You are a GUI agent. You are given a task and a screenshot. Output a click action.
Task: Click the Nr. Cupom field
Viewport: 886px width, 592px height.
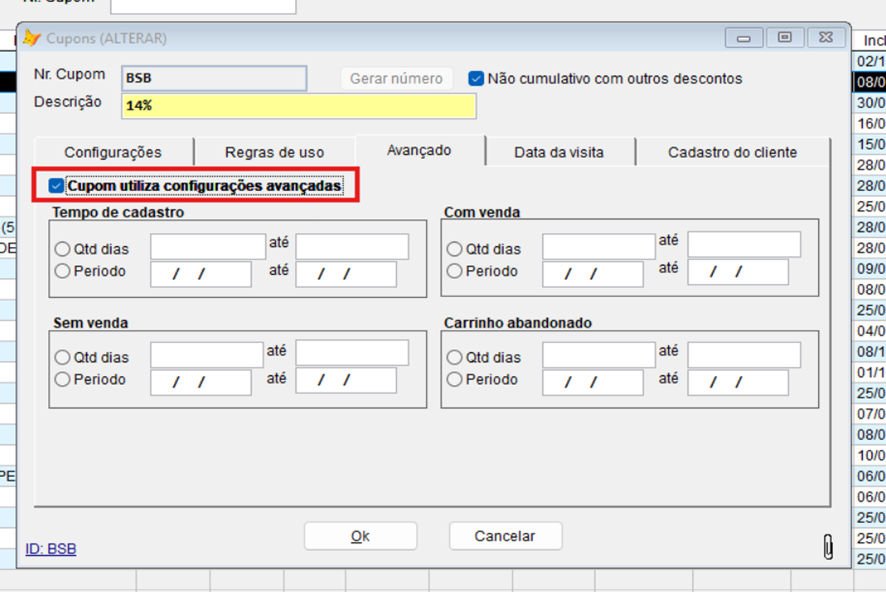point(214,78)
